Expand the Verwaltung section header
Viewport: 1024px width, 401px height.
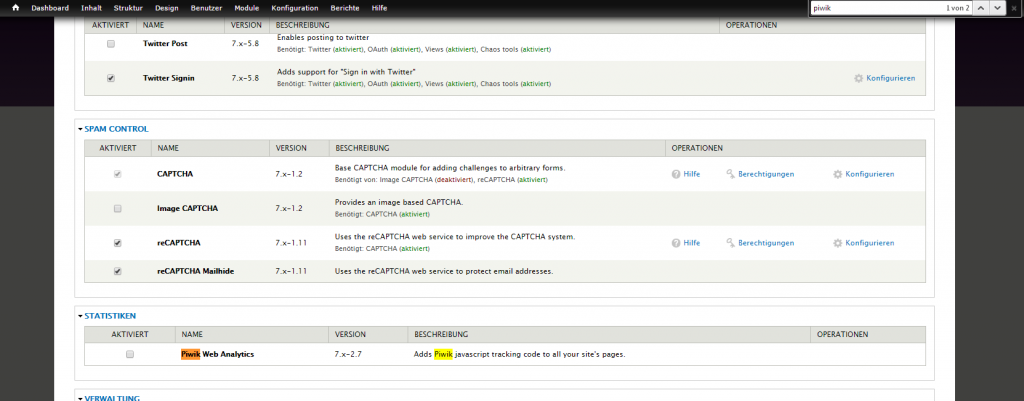click(x=110, y=398)
